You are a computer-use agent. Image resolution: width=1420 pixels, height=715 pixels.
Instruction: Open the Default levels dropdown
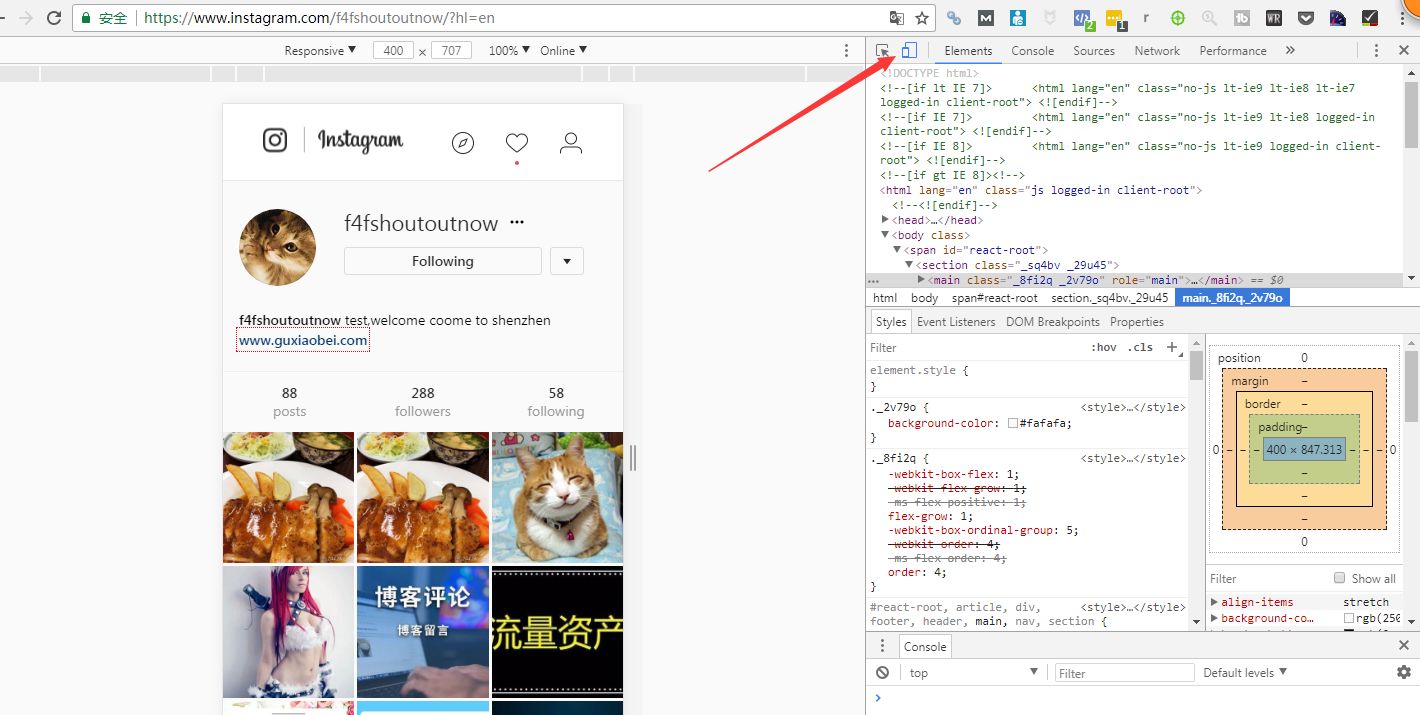[x=1245, y=672]
